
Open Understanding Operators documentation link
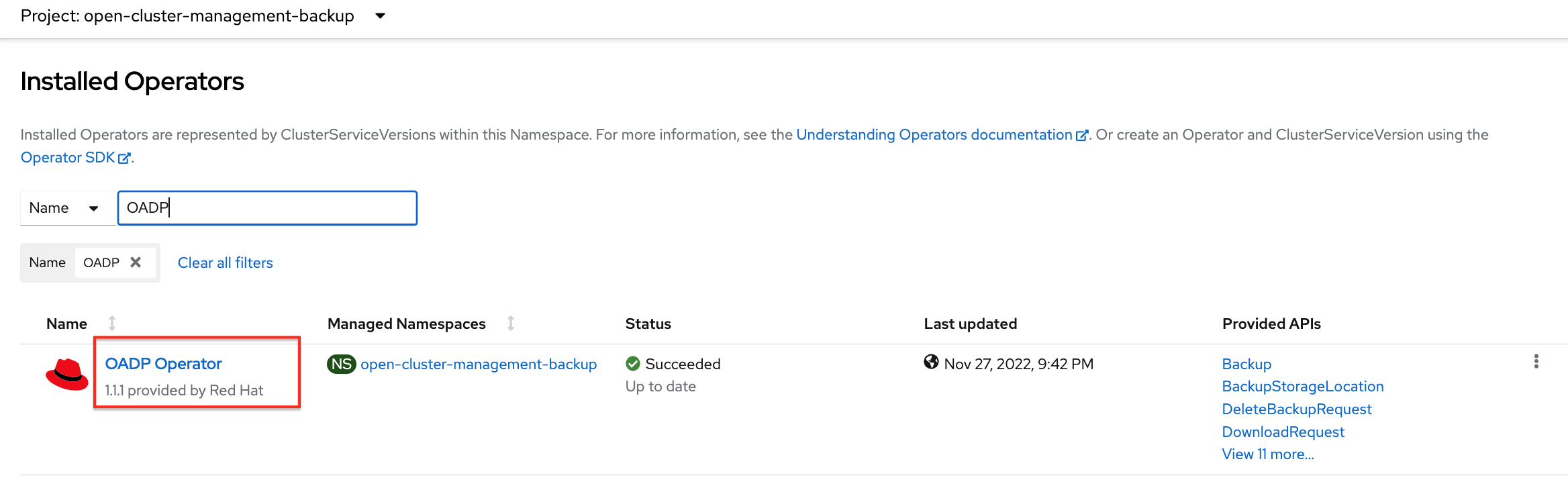pyautogui.click(x=934, y=135)
